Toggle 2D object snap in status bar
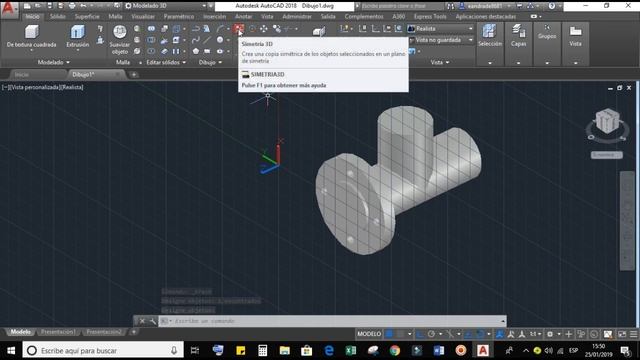 point(480,334)
